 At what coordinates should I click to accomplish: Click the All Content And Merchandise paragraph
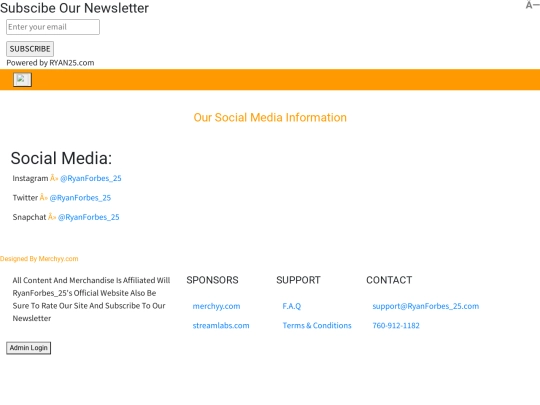coord(91,299)
